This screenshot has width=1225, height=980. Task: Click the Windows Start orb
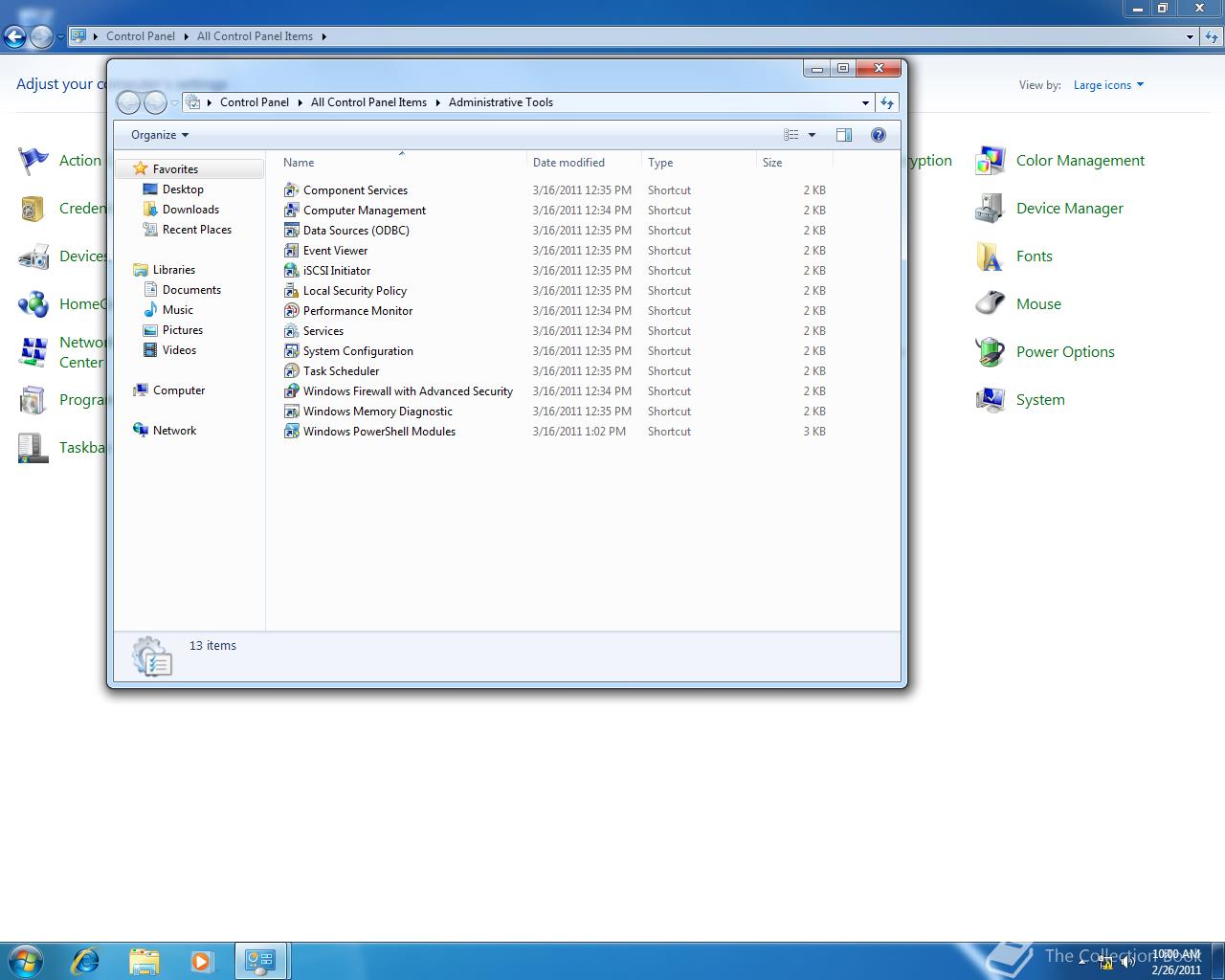click(x=26, y=960)
